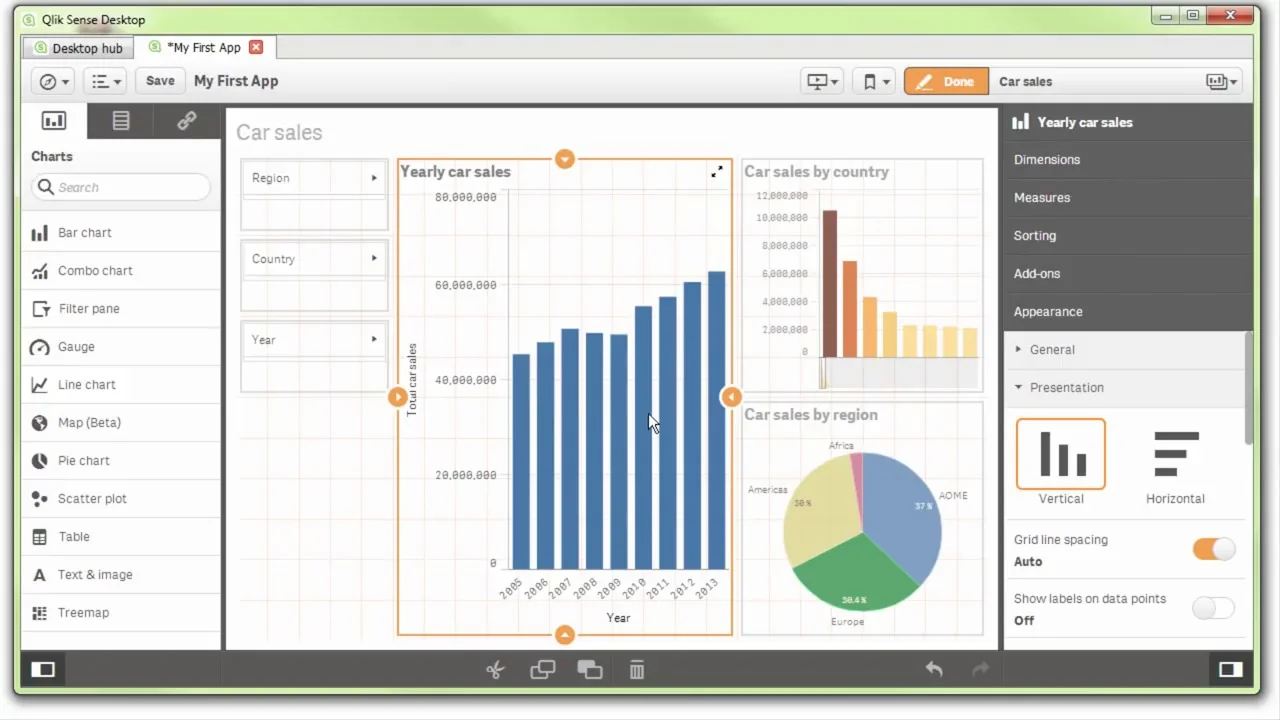Open the Fields assets panel tab
The width and height of the screenshot is (1280, 720).
(x=121, y=121)
